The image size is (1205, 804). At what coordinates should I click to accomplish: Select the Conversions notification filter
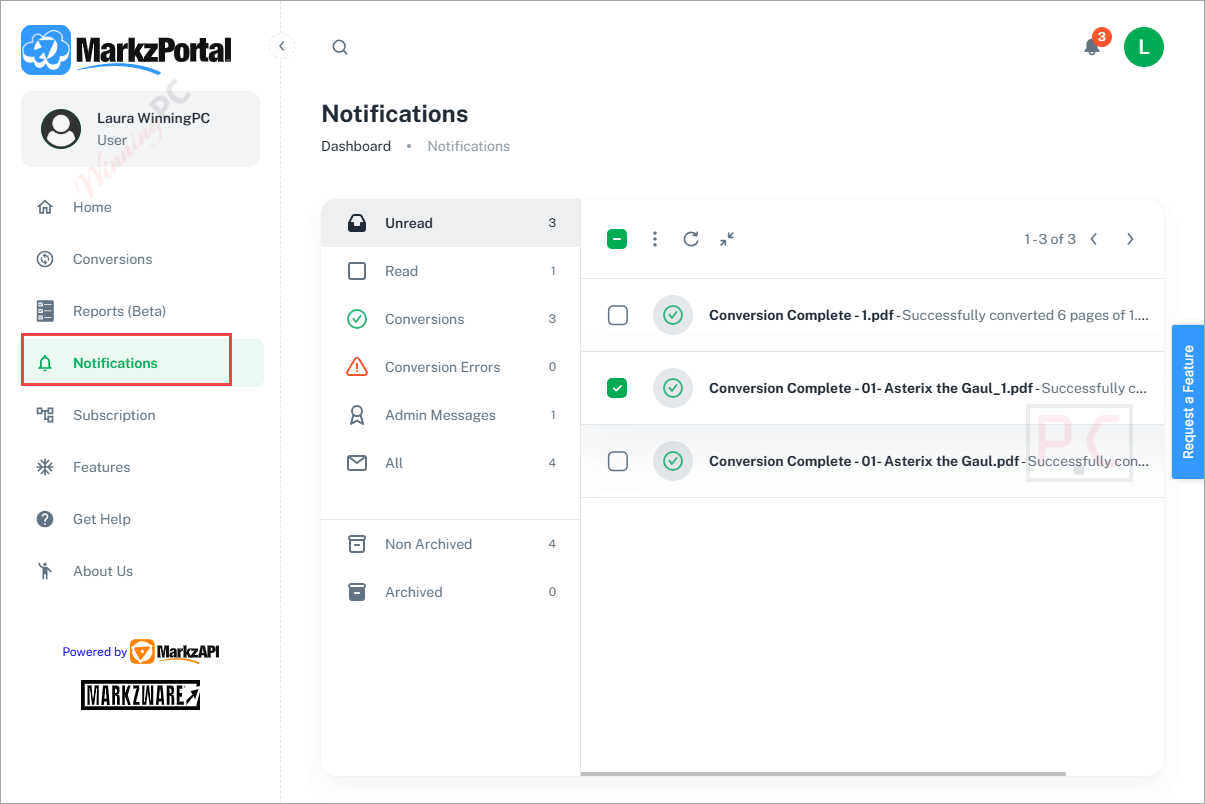pyautogui.click(x=450, y=319)
